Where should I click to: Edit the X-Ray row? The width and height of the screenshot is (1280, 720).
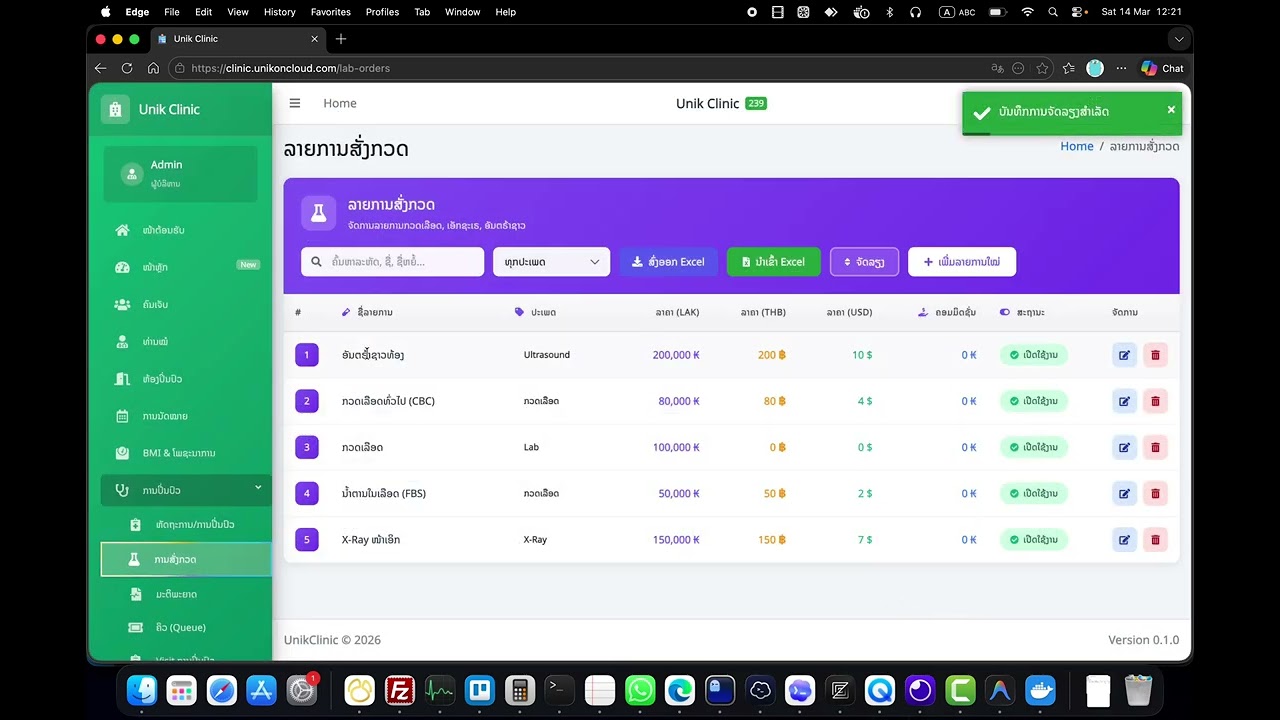coord(1124,540)
